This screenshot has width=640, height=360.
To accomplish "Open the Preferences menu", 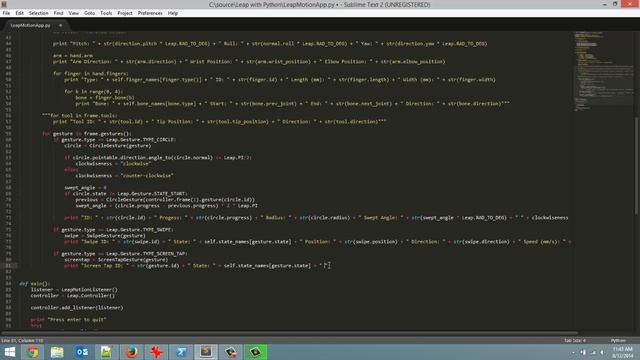I will point(150,13).
